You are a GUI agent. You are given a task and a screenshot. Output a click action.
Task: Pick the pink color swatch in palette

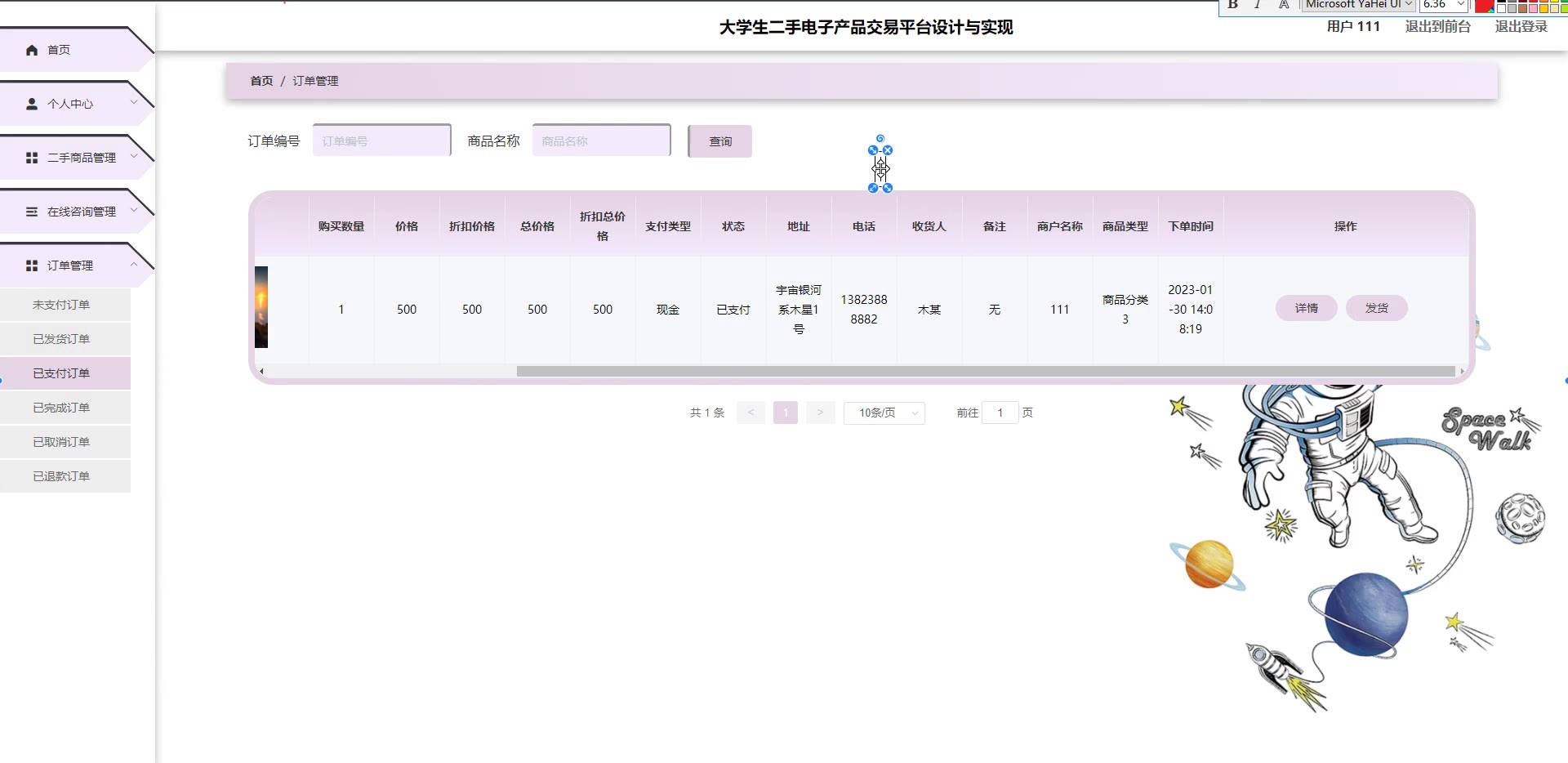point(1533,8)
